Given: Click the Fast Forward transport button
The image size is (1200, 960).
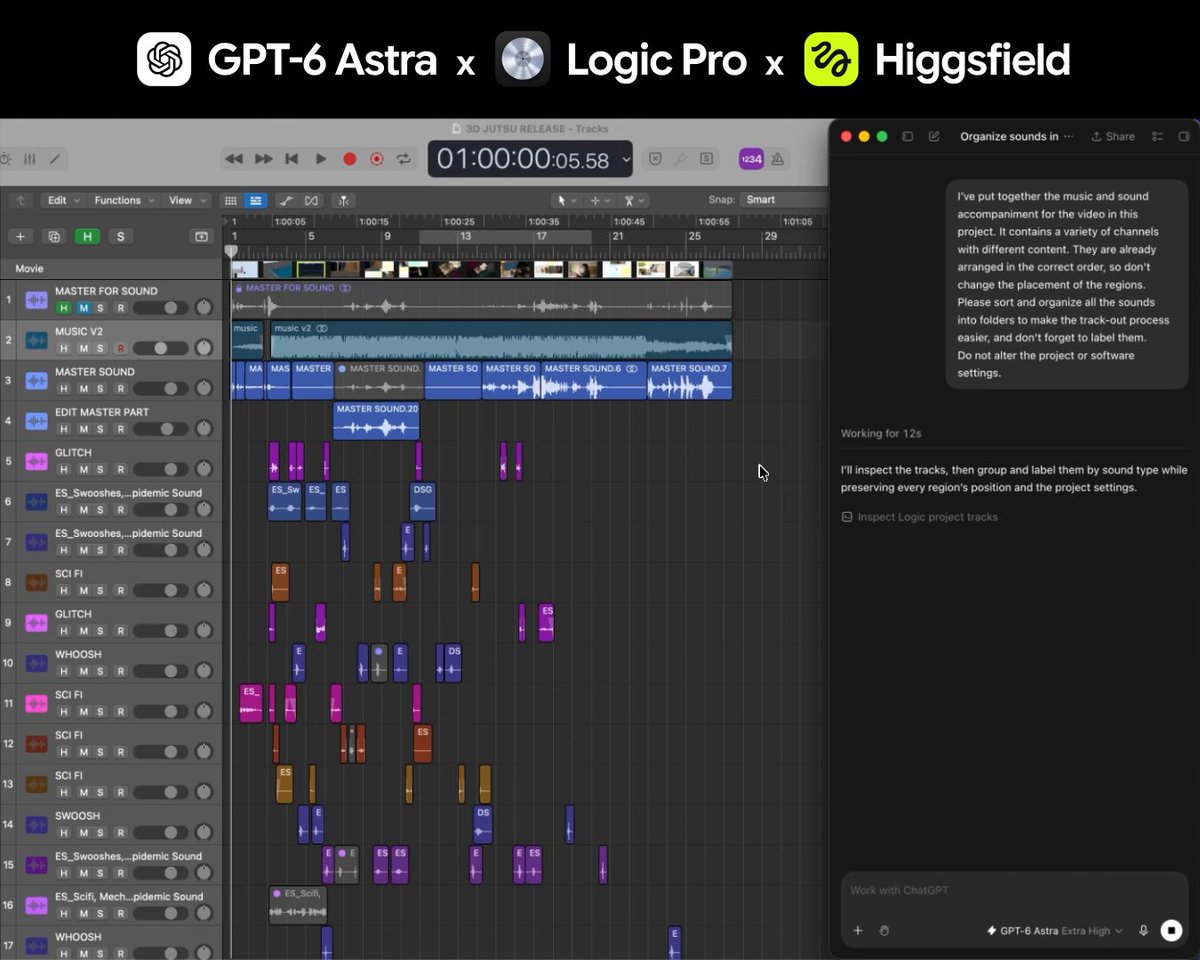Looking at the screenshot, I should (x=264, y=159).
